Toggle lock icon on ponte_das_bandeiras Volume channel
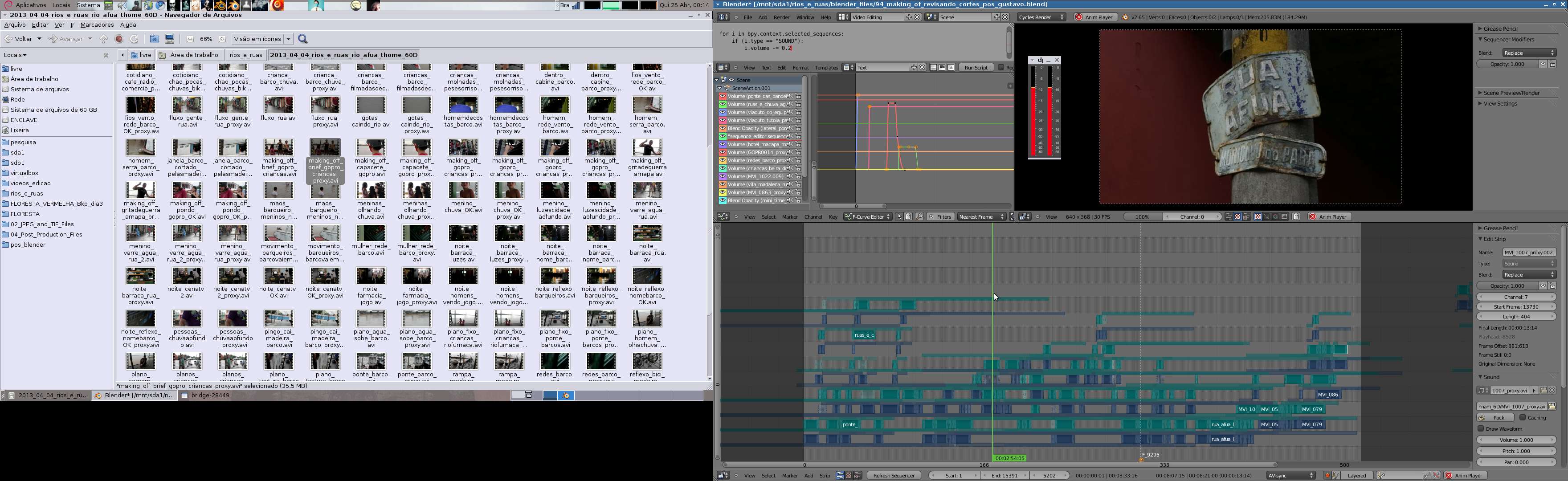 coord(798,96)
